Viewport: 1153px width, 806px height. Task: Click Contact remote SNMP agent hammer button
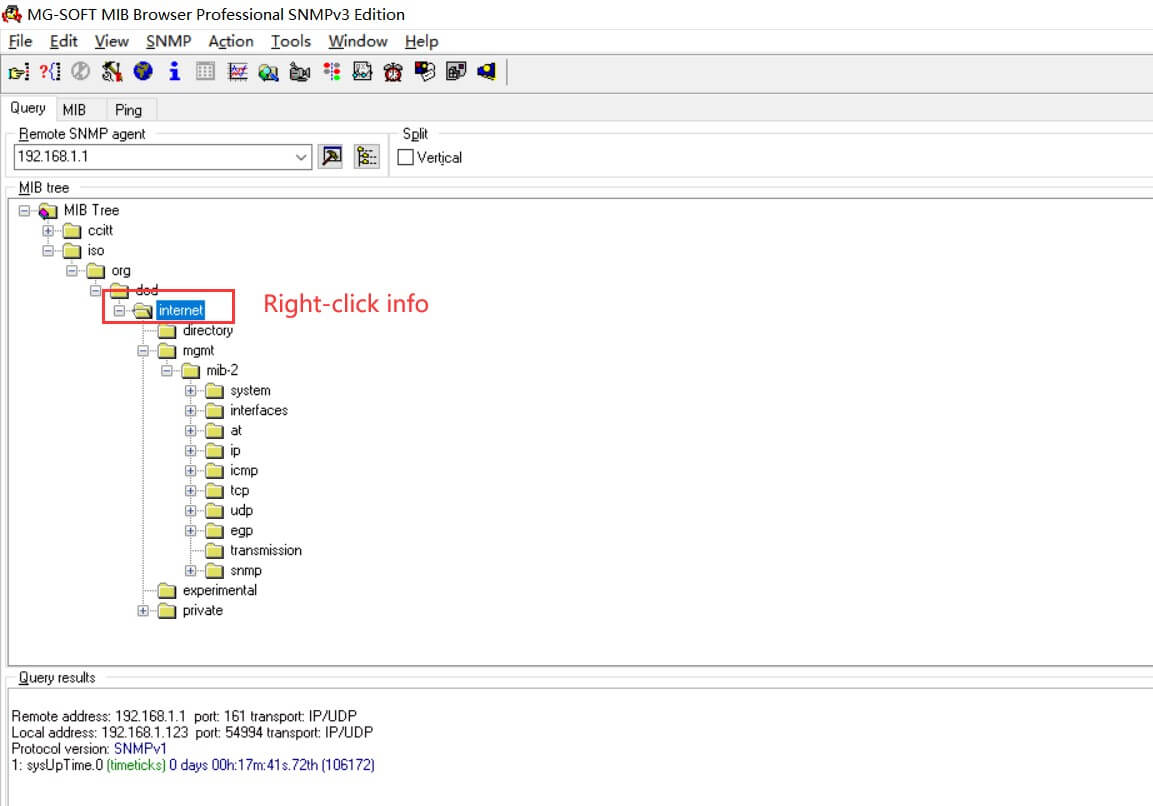(x=331, y=157)
